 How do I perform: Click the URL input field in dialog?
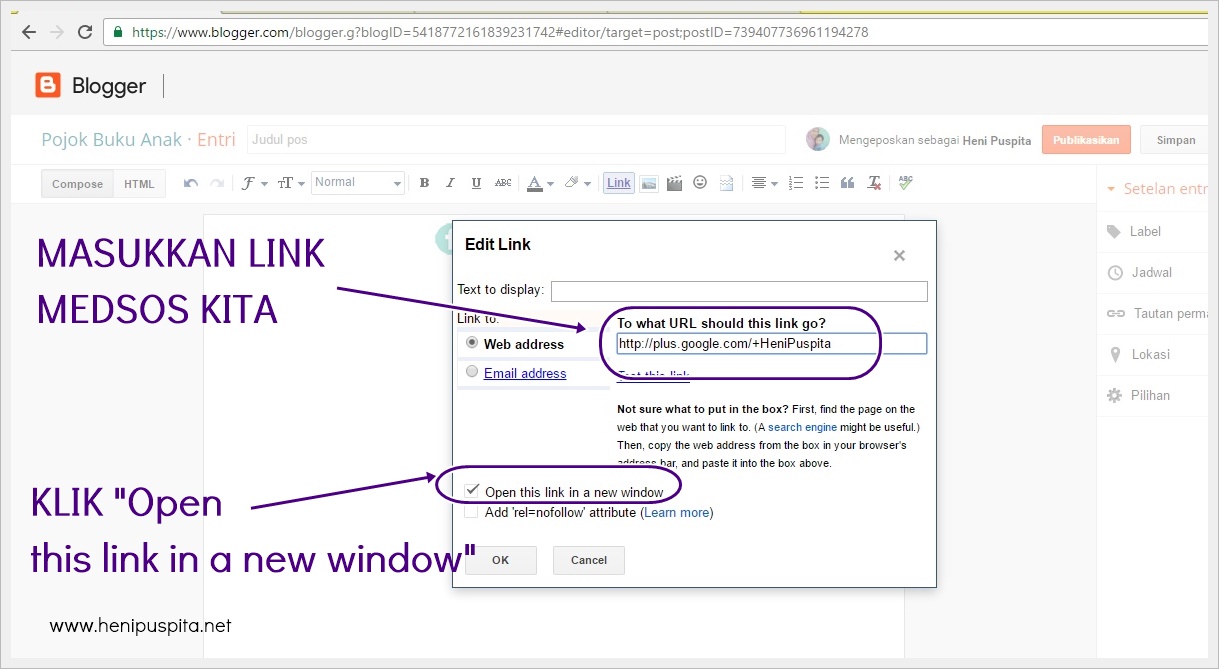click(771, 343)
